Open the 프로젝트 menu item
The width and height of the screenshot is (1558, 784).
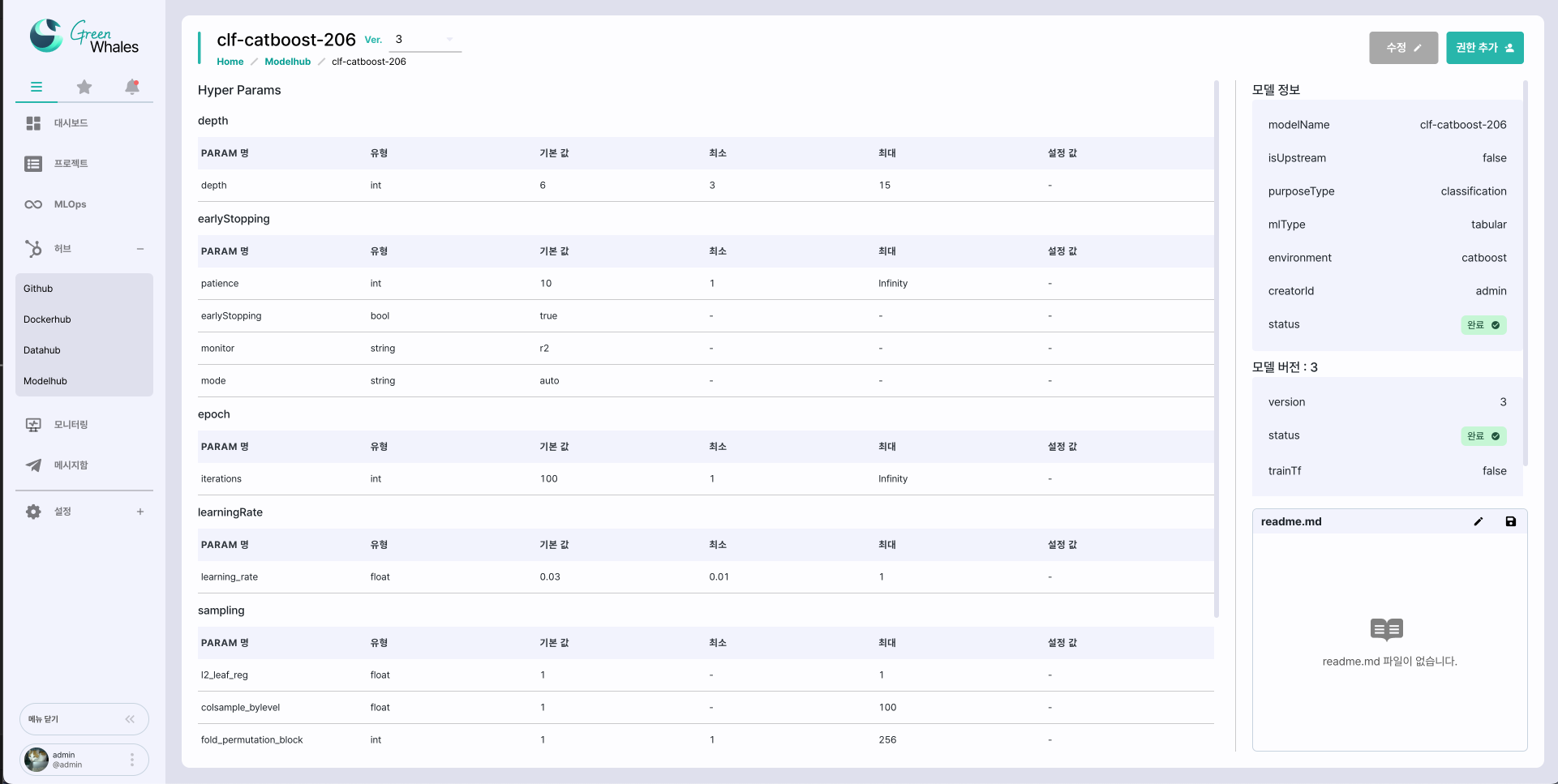click(x=71, y=164)
